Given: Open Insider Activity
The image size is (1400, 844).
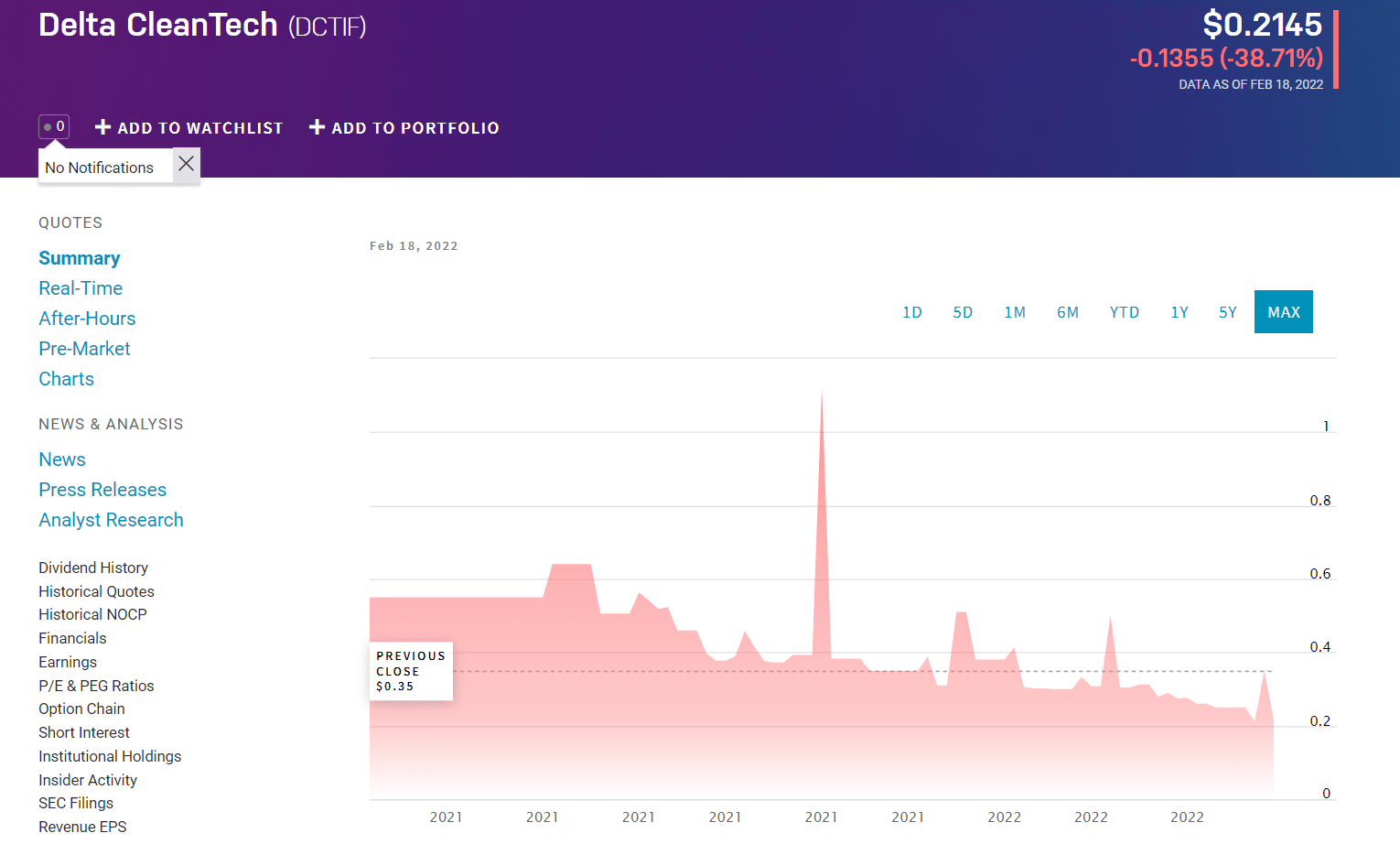Looking at the screenshot, I should (x=88, y=780).
